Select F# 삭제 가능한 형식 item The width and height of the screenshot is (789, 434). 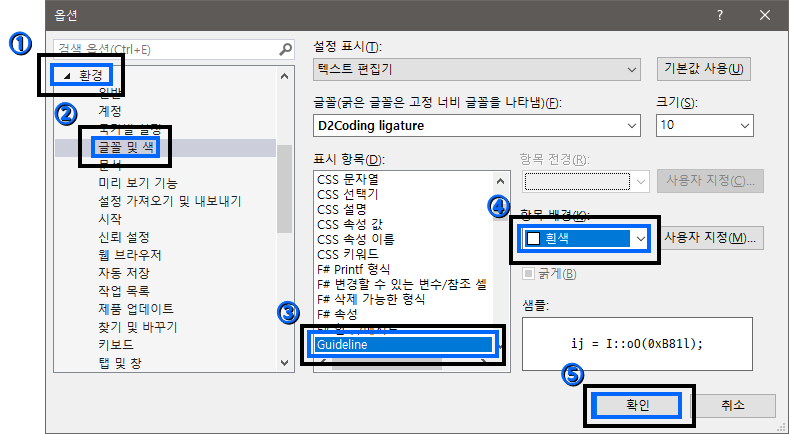(x=371, y=300)
